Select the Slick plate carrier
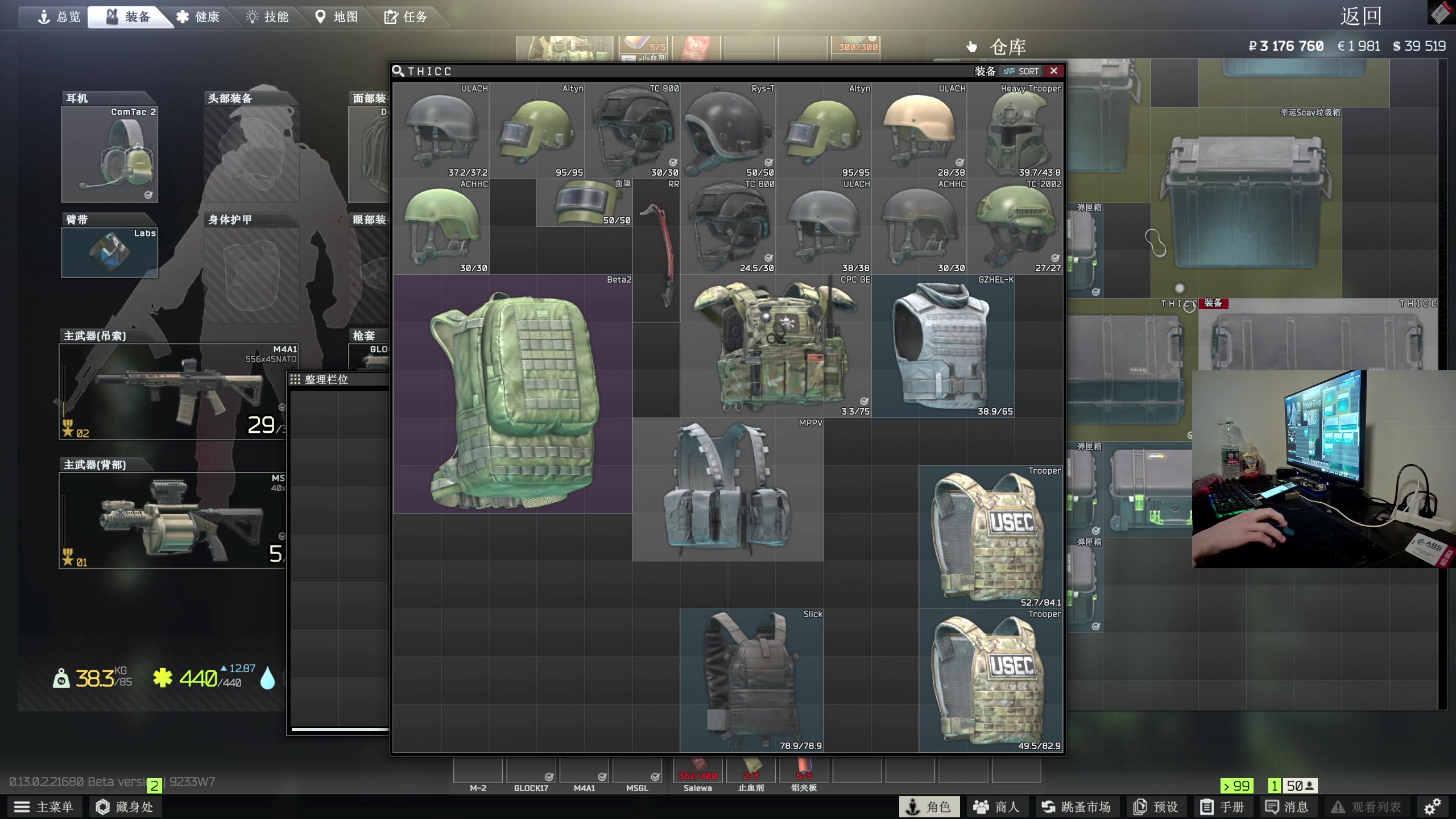Image resolution: width=1456 pixels, height=819 pixels. 752,680
